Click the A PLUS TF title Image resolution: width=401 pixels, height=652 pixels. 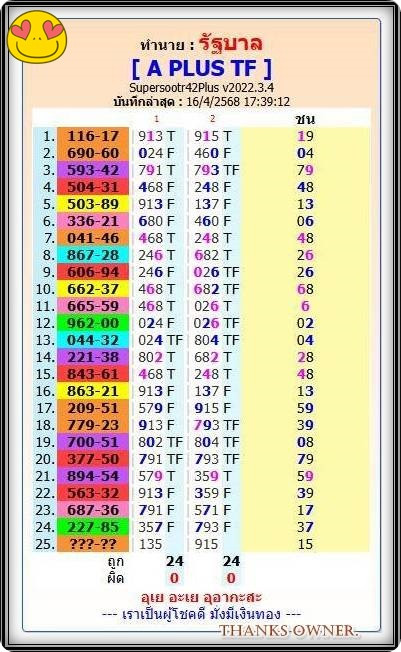(x=201, y=69)
